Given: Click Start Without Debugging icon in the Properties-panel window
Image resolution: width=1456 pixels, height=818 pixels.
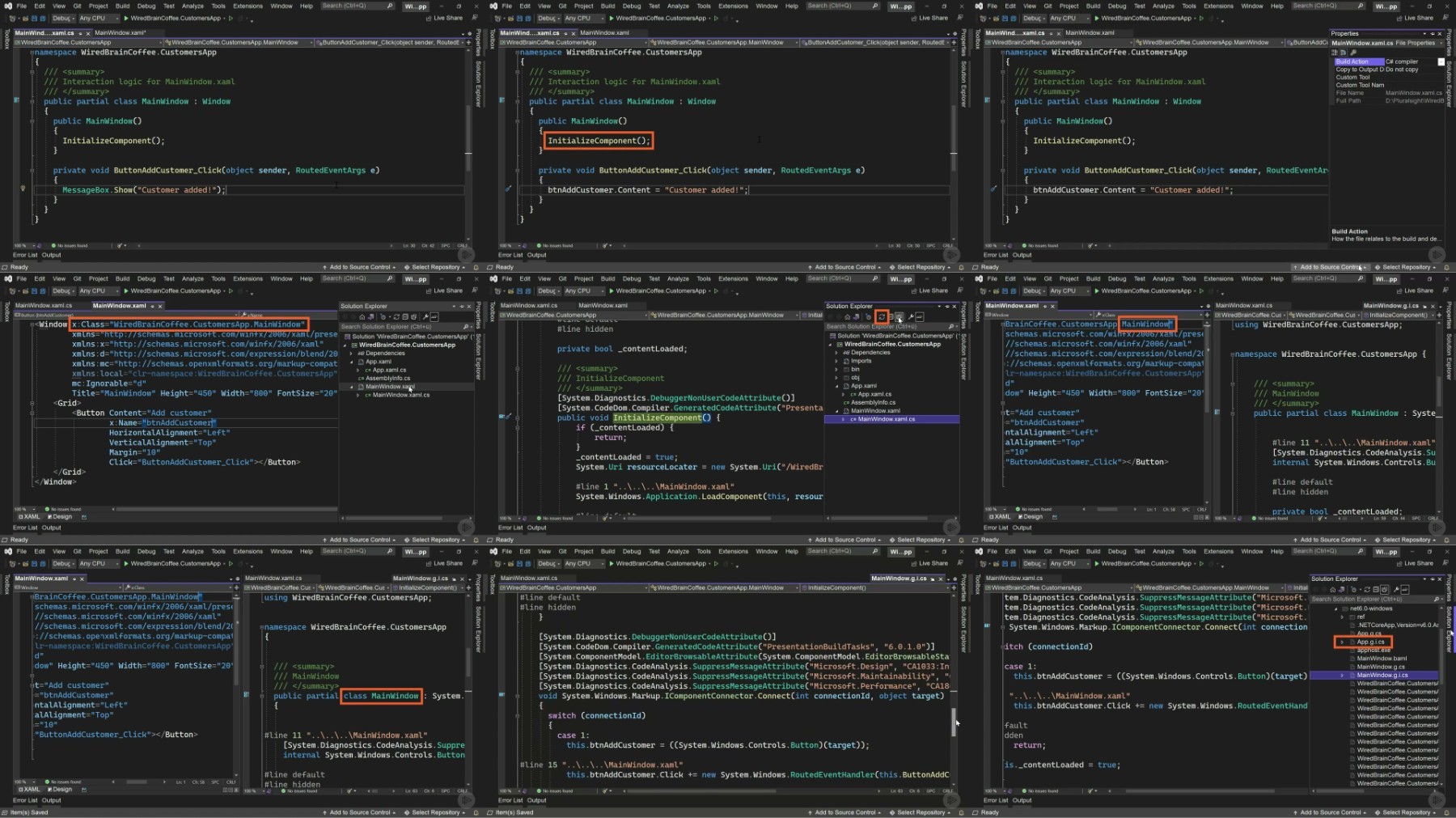Looking at the screenshot, I should click(x=1201, y=18).
